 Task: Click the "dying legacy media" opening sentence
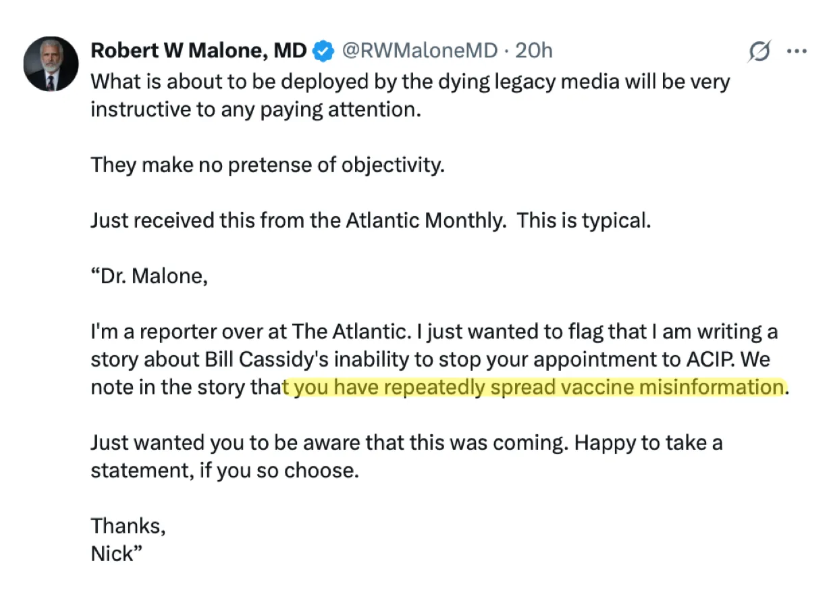coord(410,81)
